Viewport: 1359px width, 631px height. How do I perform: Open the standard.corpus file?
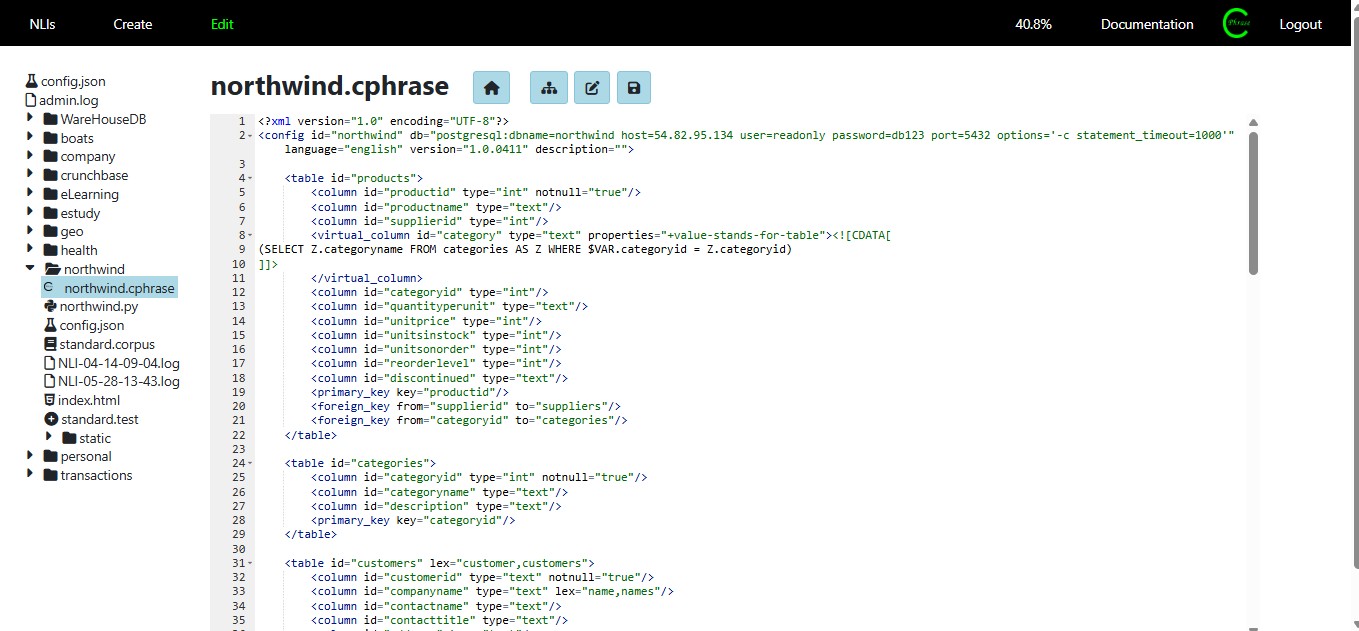coord(106,344)
